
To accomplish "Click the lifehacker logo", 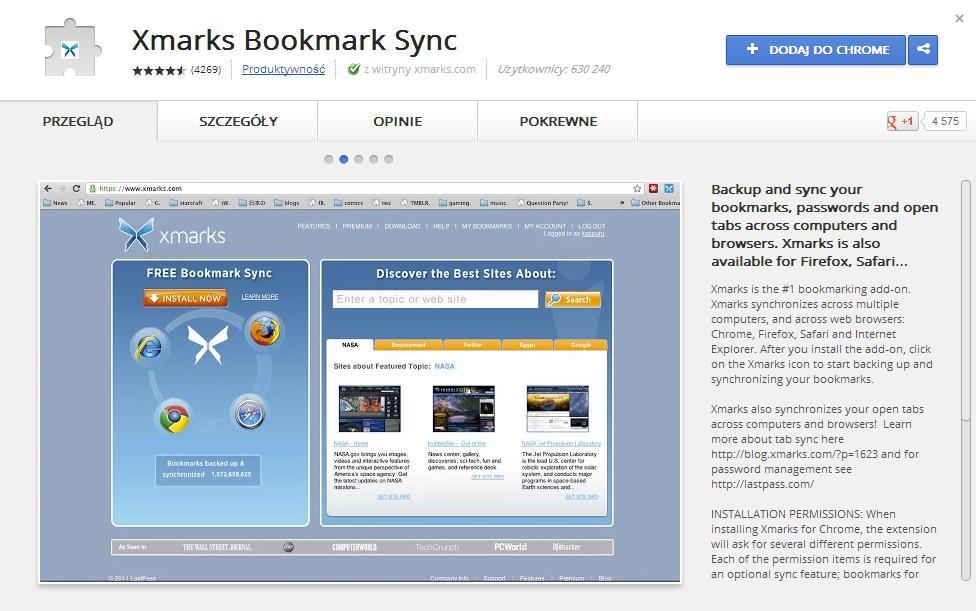I will [x=566, y=547].
